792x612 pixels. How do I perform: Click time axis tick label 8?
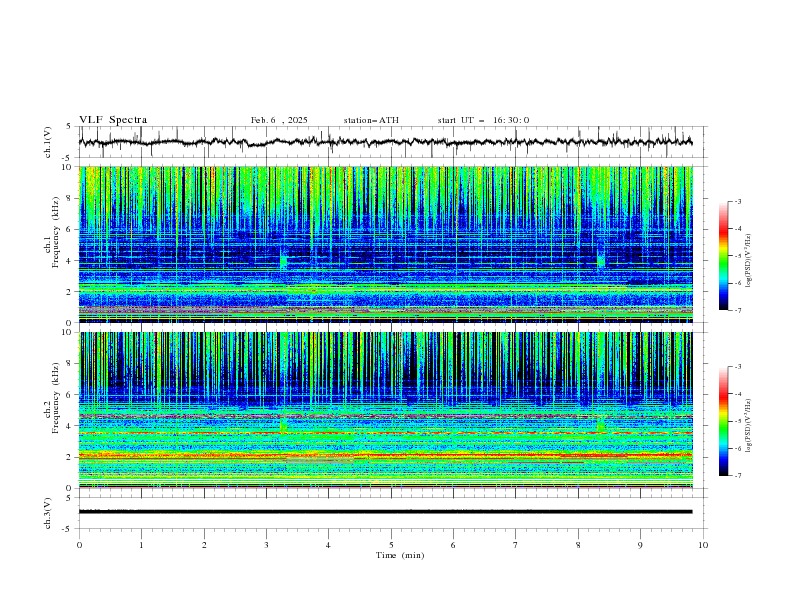pos(578,545)
